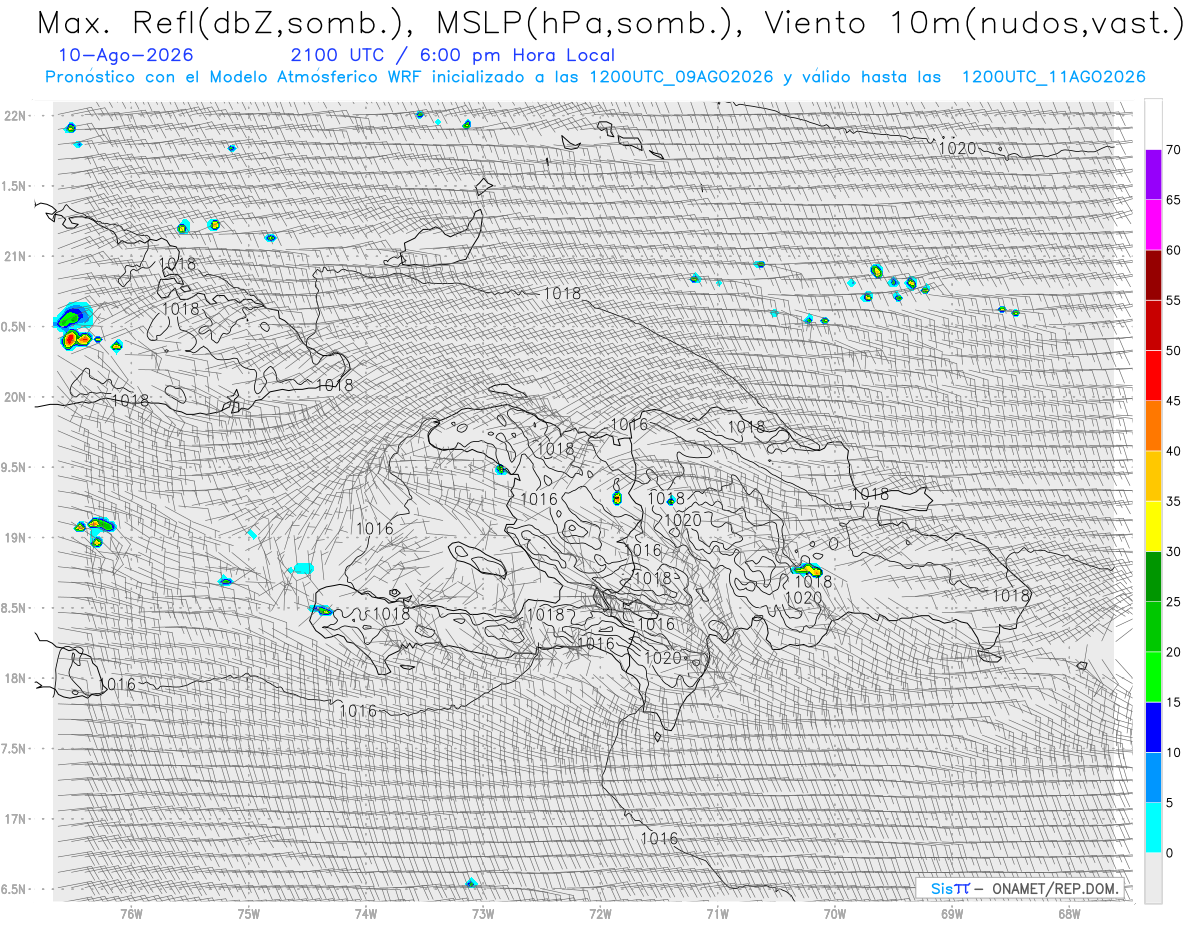Click the bright red 45–50 dBZ color bar segment
The image size is (1200, 927).
coord(1153,376)
